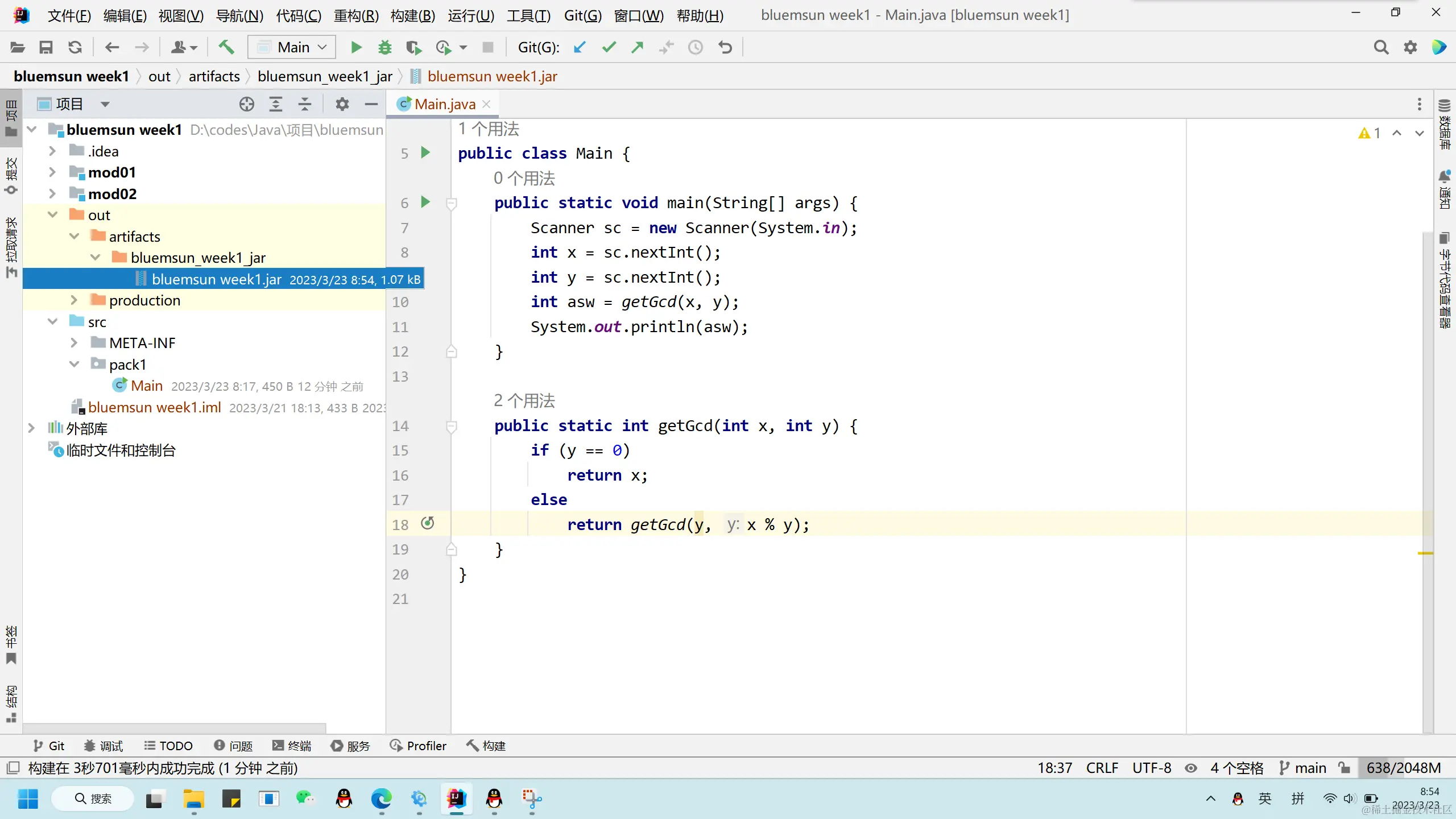The height and width of the screenshot is (819, 1456).
Task: Click run gutter arrow beside main method
Action: [425, 202]
